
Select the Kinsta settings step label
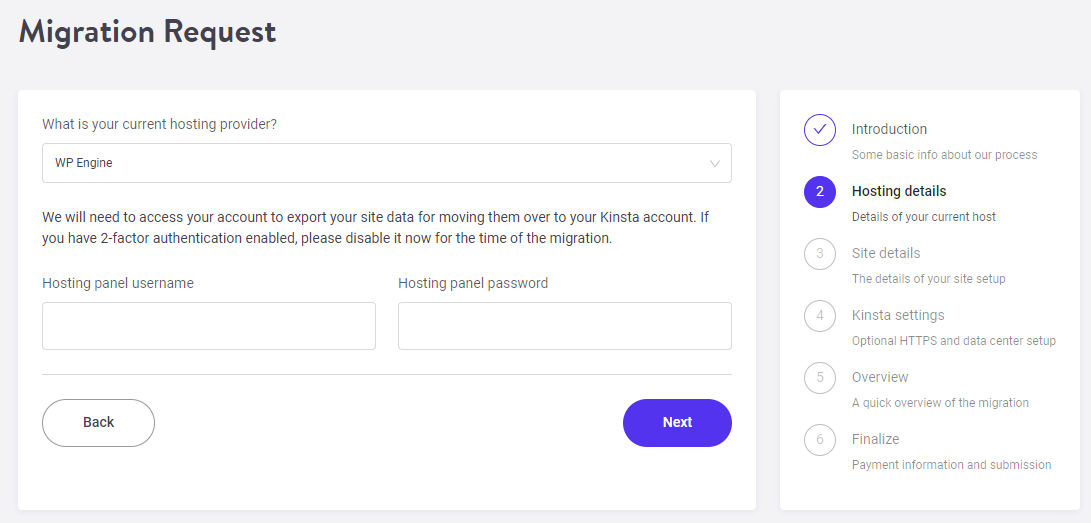pos(898,315)
